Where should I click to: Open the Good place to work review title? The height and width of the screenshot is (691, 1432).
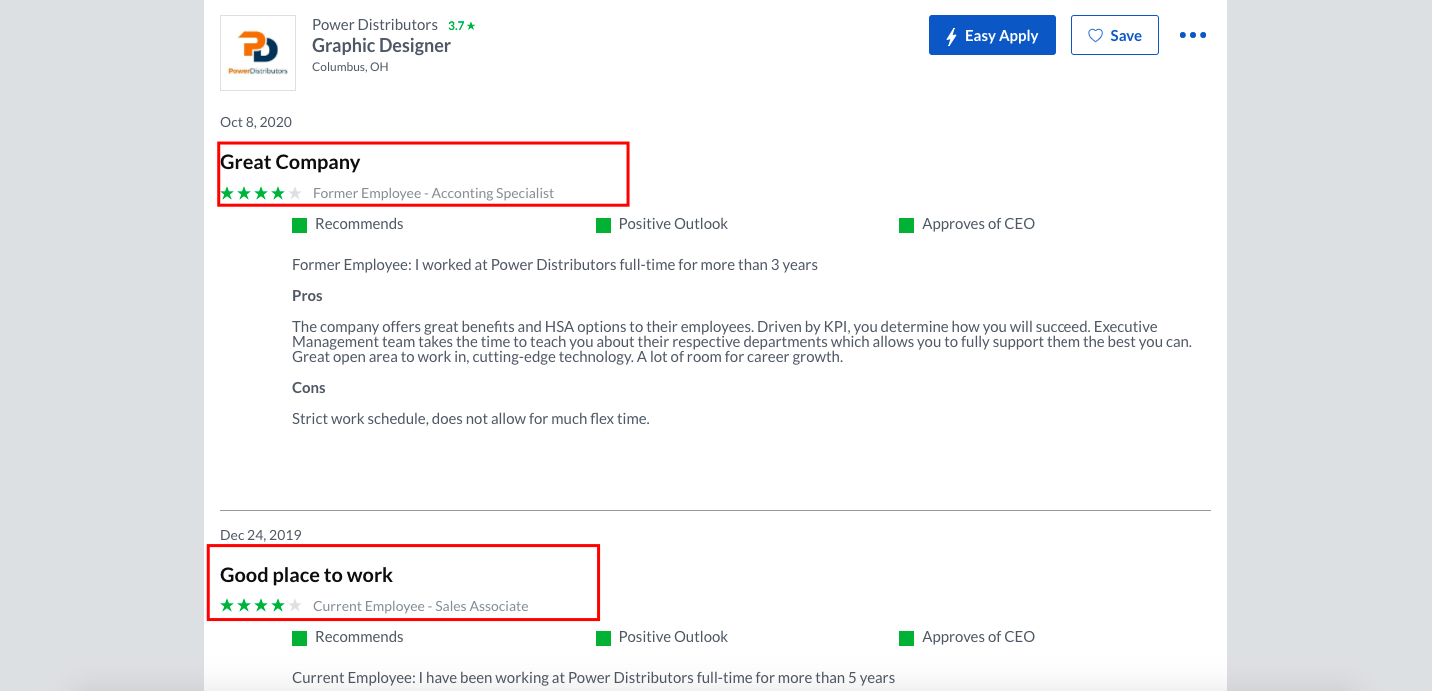(306, 575)
